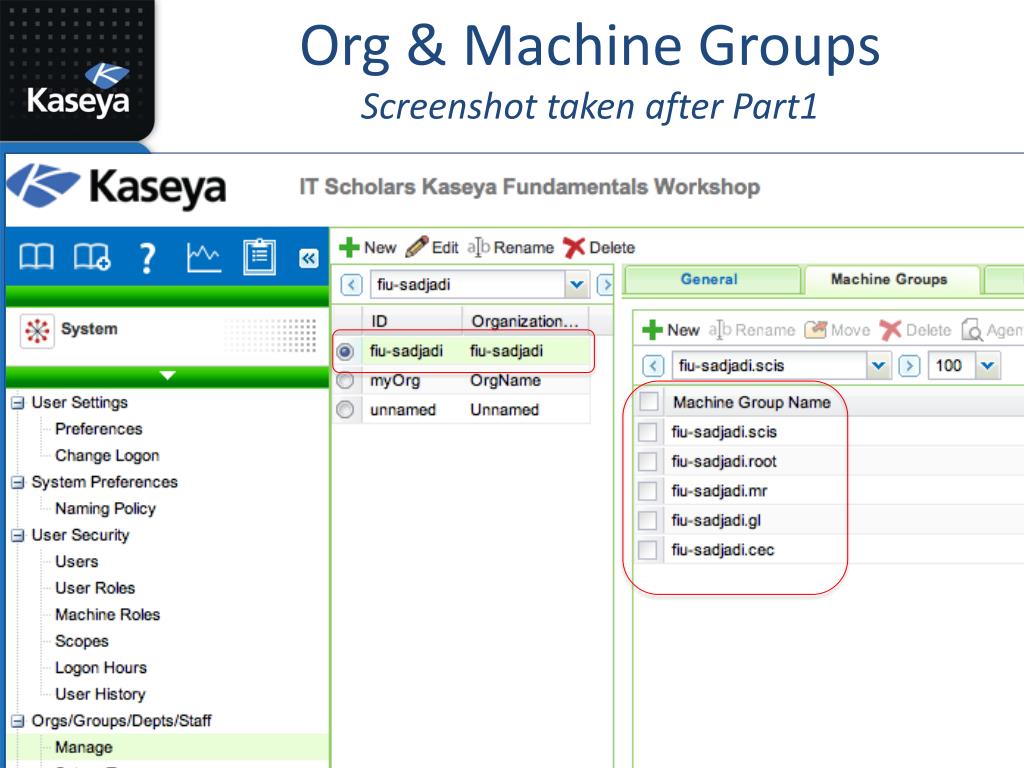Collapse the User Security tree node
Screen dimensions: 1024x768
point(18,536)
